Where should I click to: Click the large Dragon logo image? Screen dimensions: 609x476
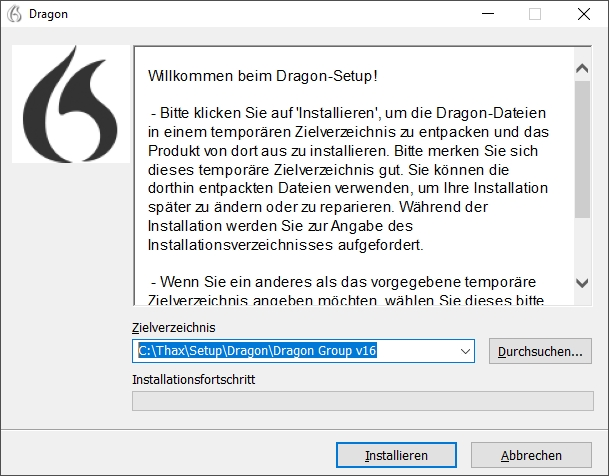click(71, 104)
